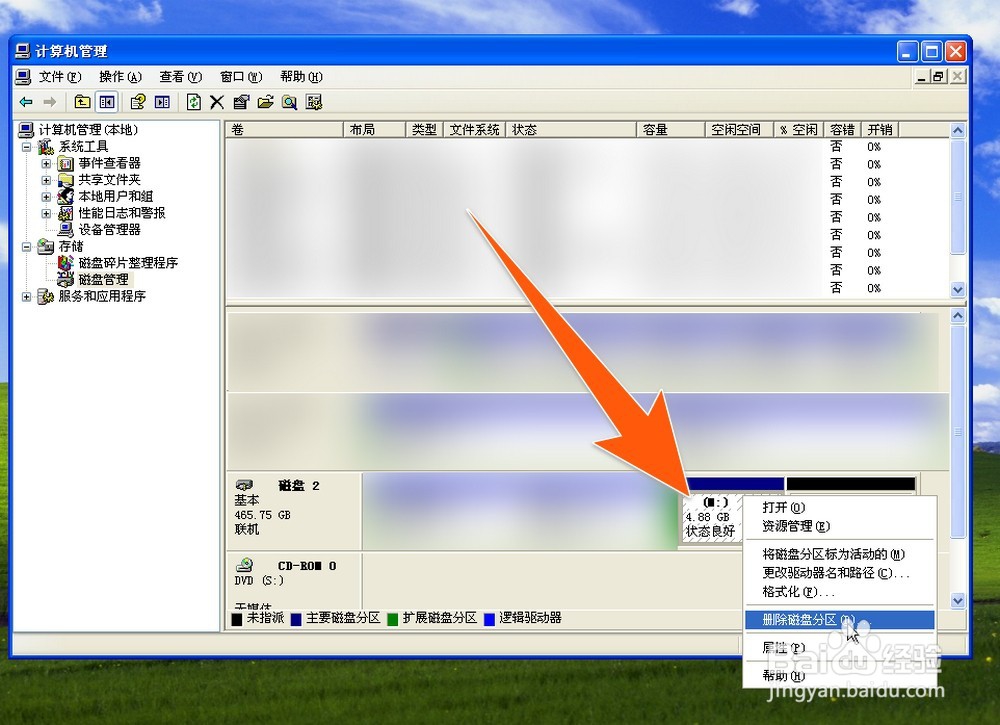Sort by the 文件系统 column header

[474, 129]
